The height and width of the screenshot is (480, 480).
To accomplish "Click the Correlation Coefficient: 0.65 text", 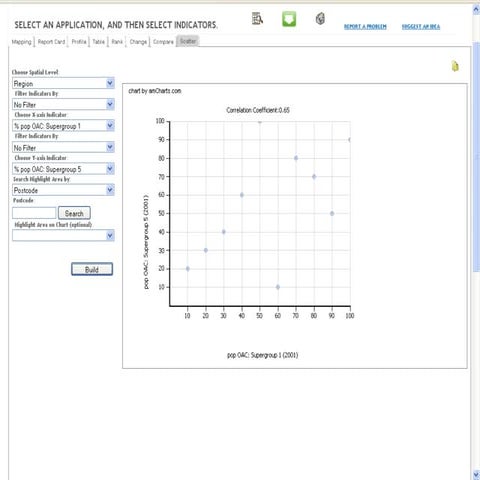I will pyautogui.click(x=258, y=110).
